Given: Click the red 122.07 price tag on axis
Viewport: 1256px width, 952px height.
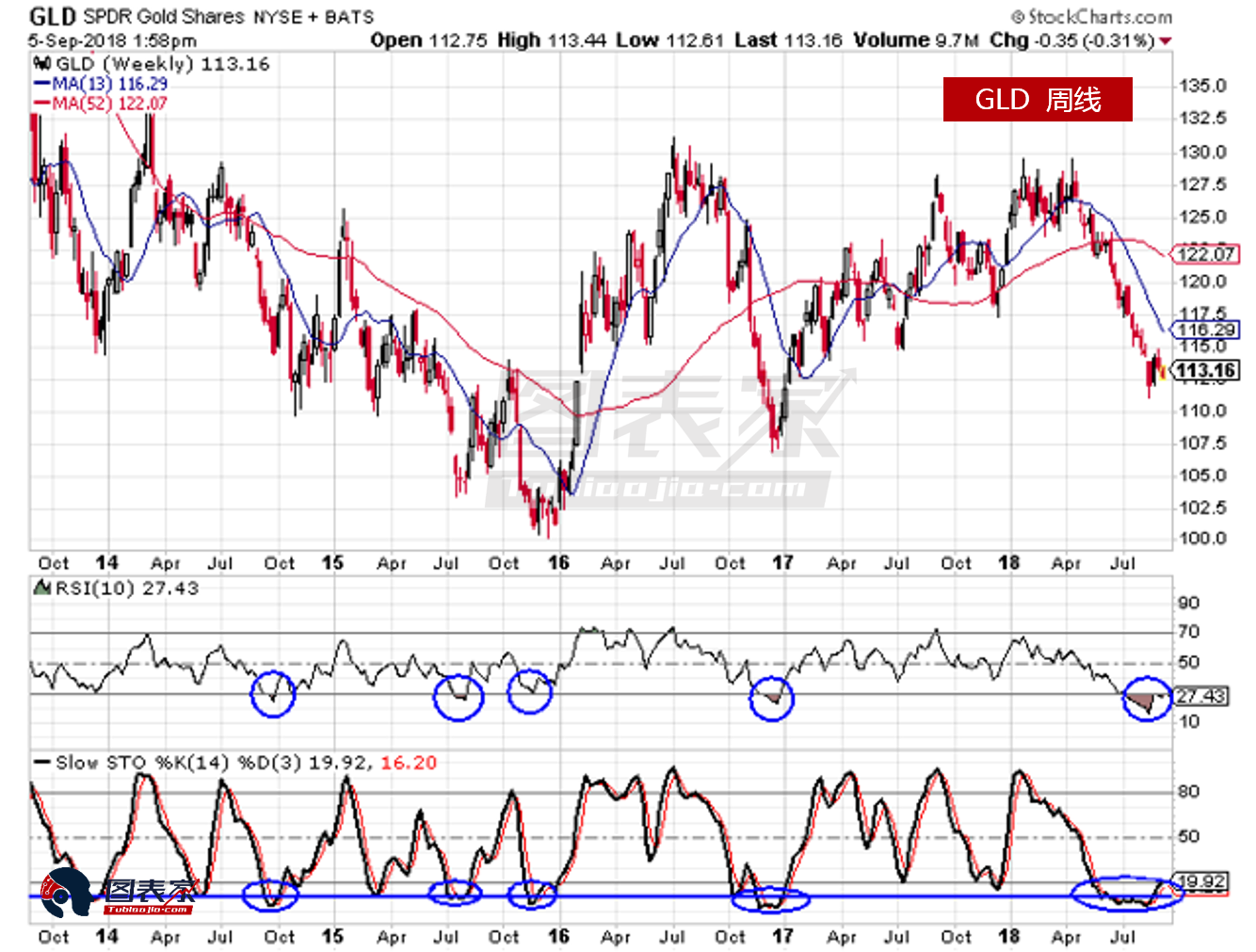Looking at the screenshot, I should click(1205, 254).
